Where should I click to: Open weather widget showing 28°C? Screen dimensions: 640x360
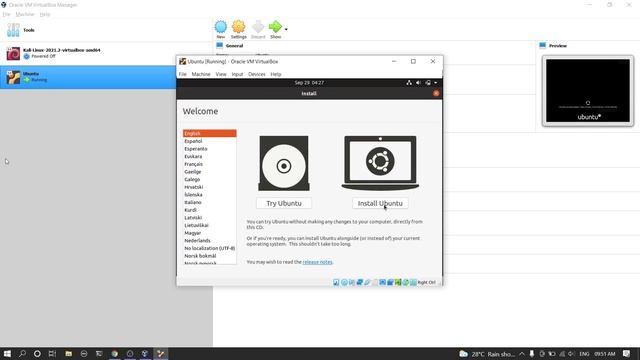click(487, 354)
